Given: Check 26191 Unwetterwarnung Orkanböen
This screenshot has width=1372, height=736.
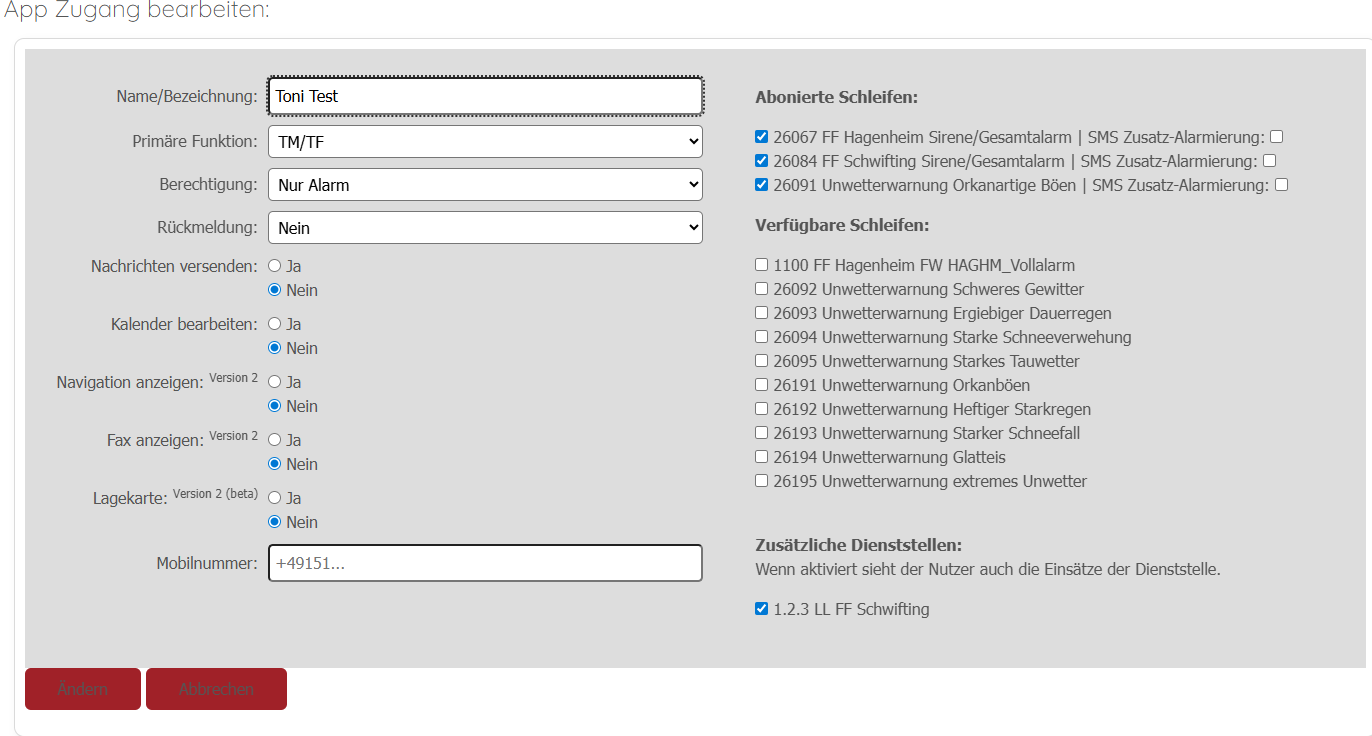Looking at the screenshot, I should [x=762, y=385].
